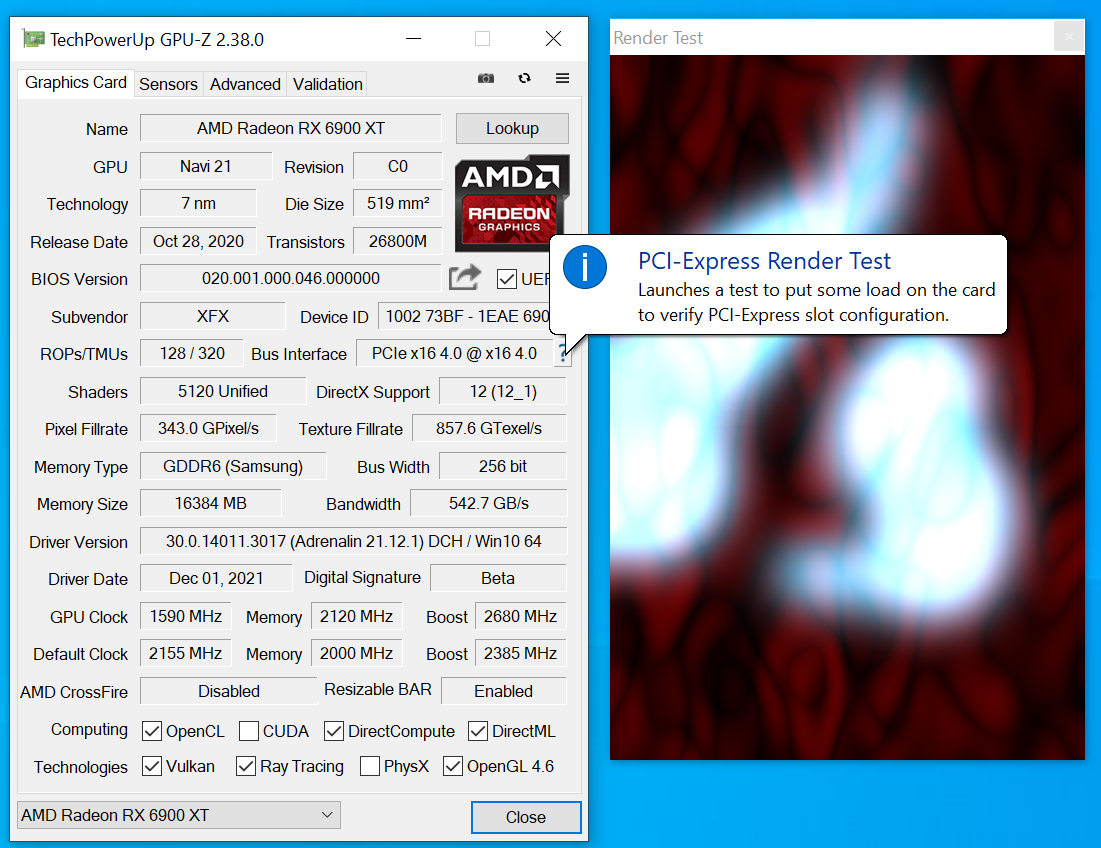Click the Default Boost value 2385 MHz
Image resolution: width=1101 pixels, height=848 pixels.
[x=520, y=654]
